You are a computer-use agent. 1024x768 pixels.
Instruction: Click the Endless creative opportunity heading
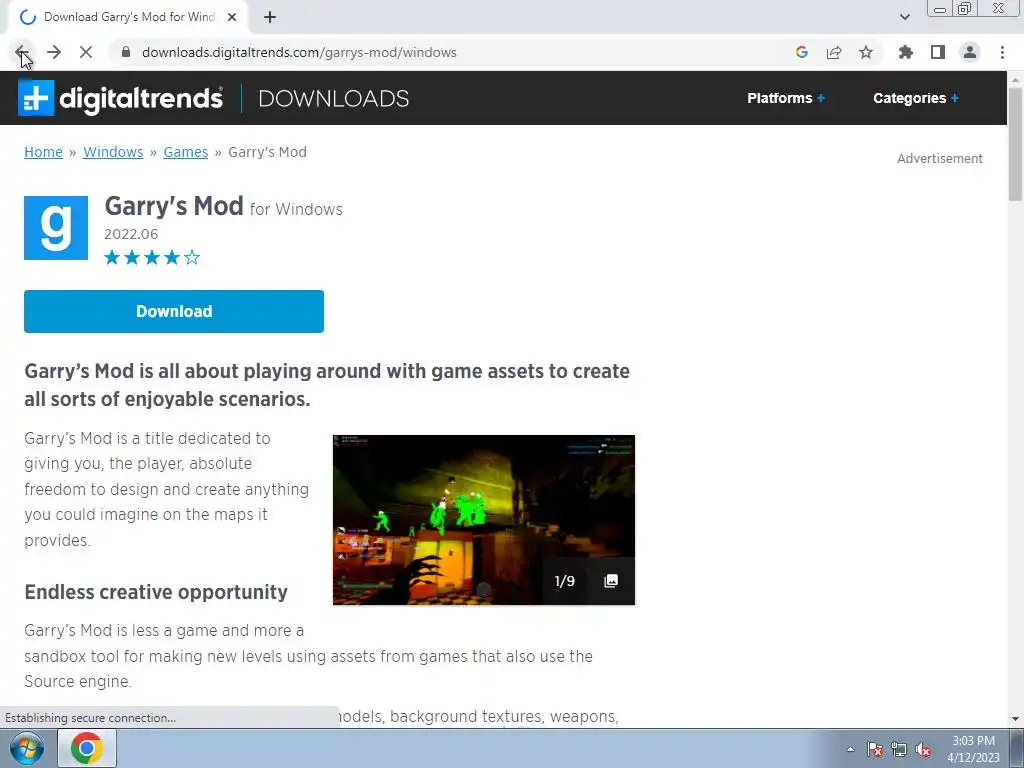(156, 592)
